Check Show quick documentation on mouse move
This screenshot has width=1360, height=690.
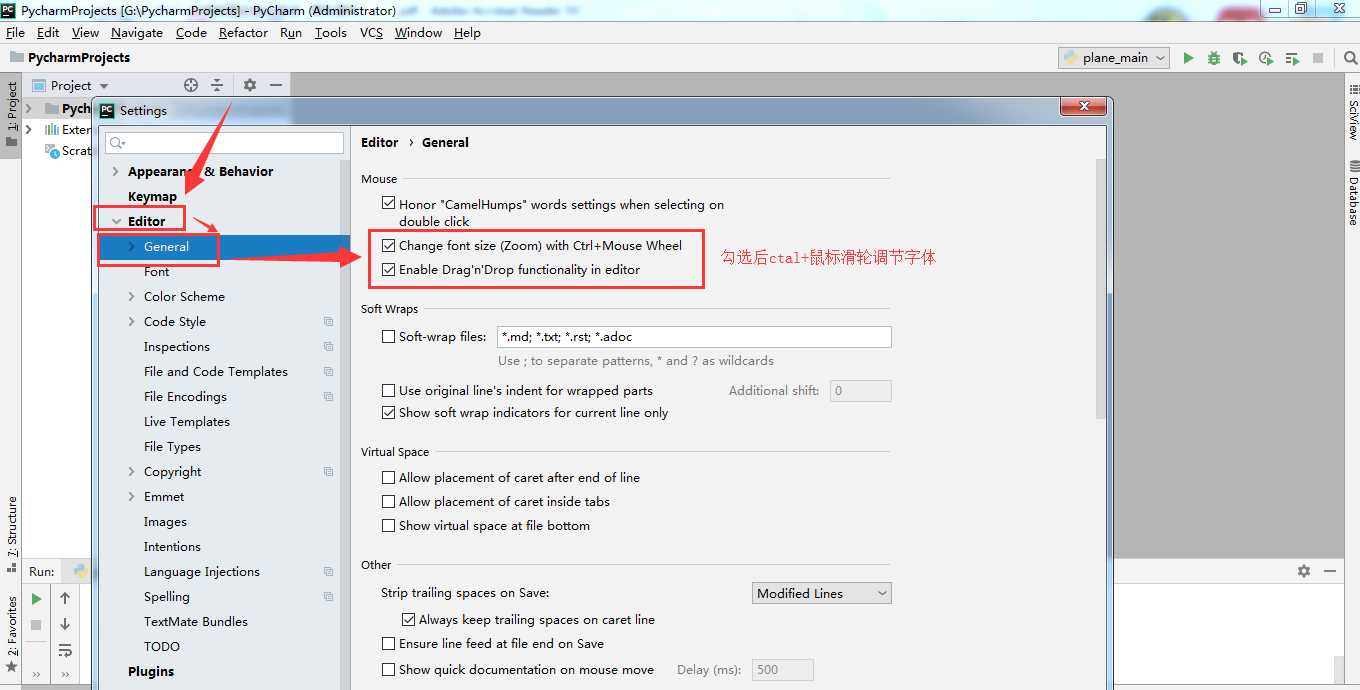(x=389, y=670)
